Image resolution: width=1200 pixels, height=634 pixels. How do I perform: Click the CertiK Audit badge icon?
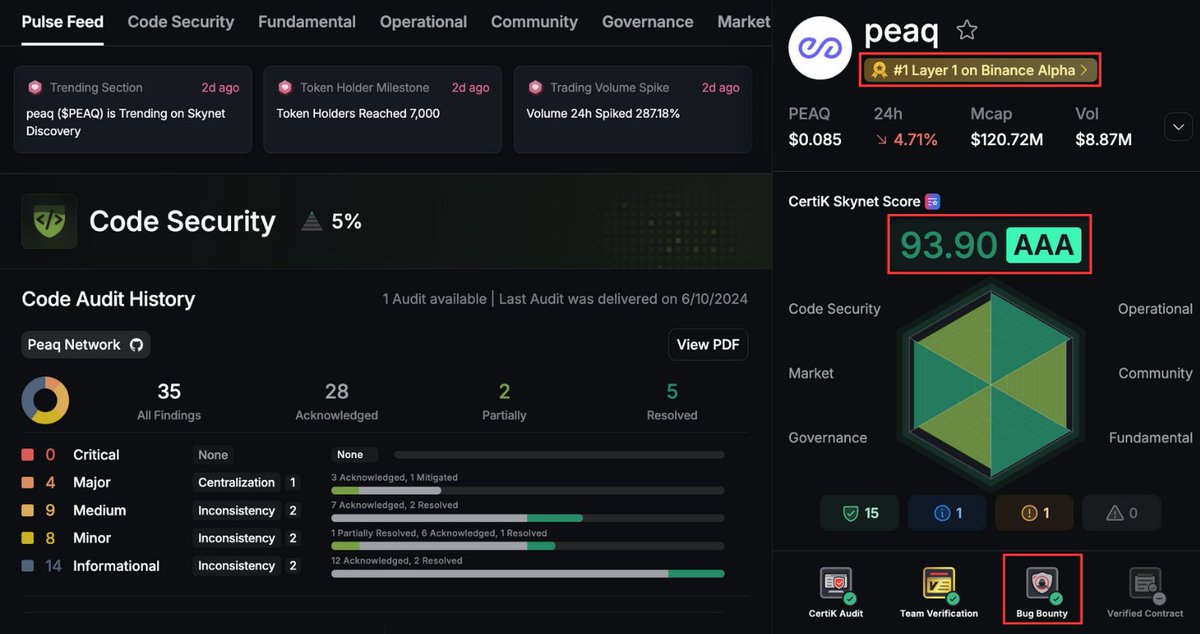click(836, 585)
